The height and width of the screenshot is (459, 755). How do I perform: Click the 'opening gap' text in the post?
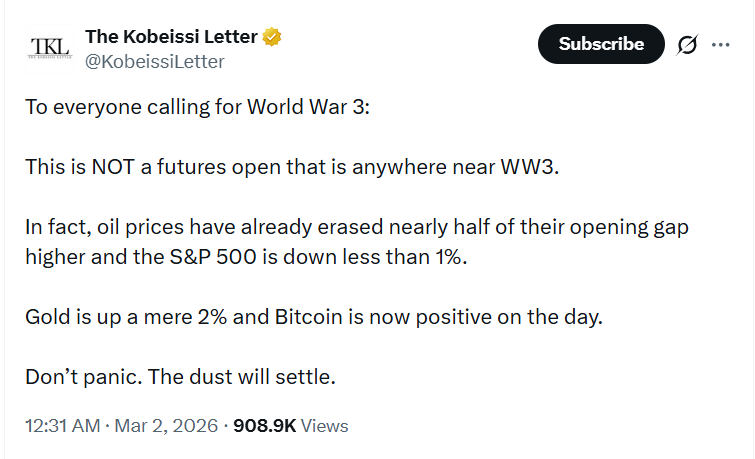(632, 227)
